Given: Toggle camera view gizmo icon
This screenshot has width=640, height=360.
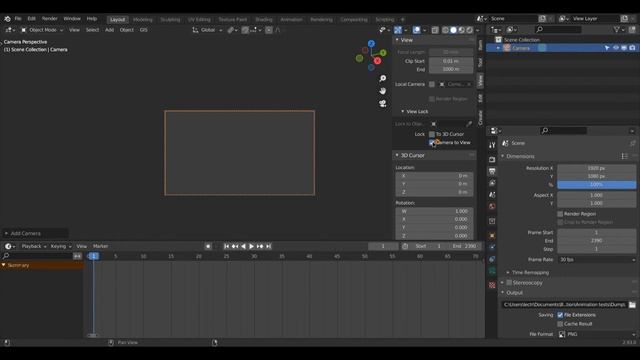Looking at the screenshot, I should (x=382, y=104).
